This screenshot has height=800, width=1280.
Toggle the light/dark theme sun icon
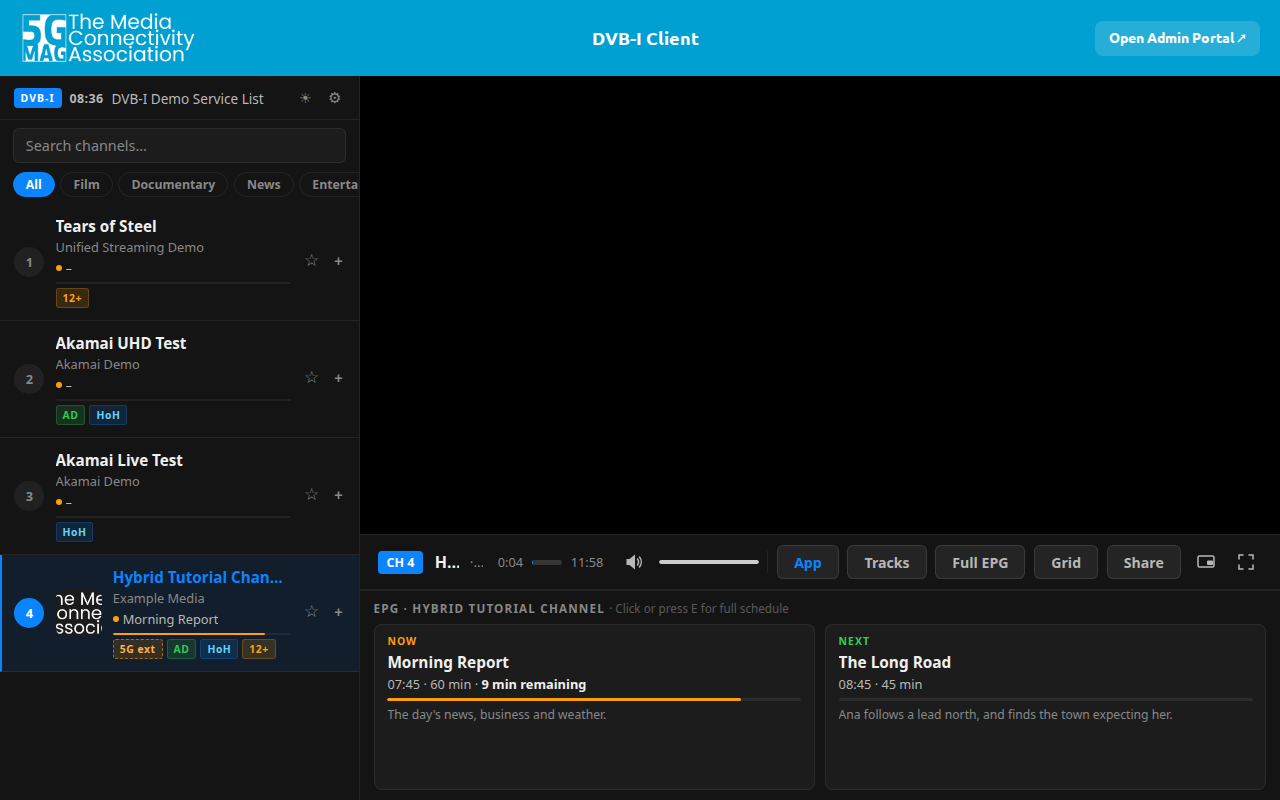click(x=305, y=98)
